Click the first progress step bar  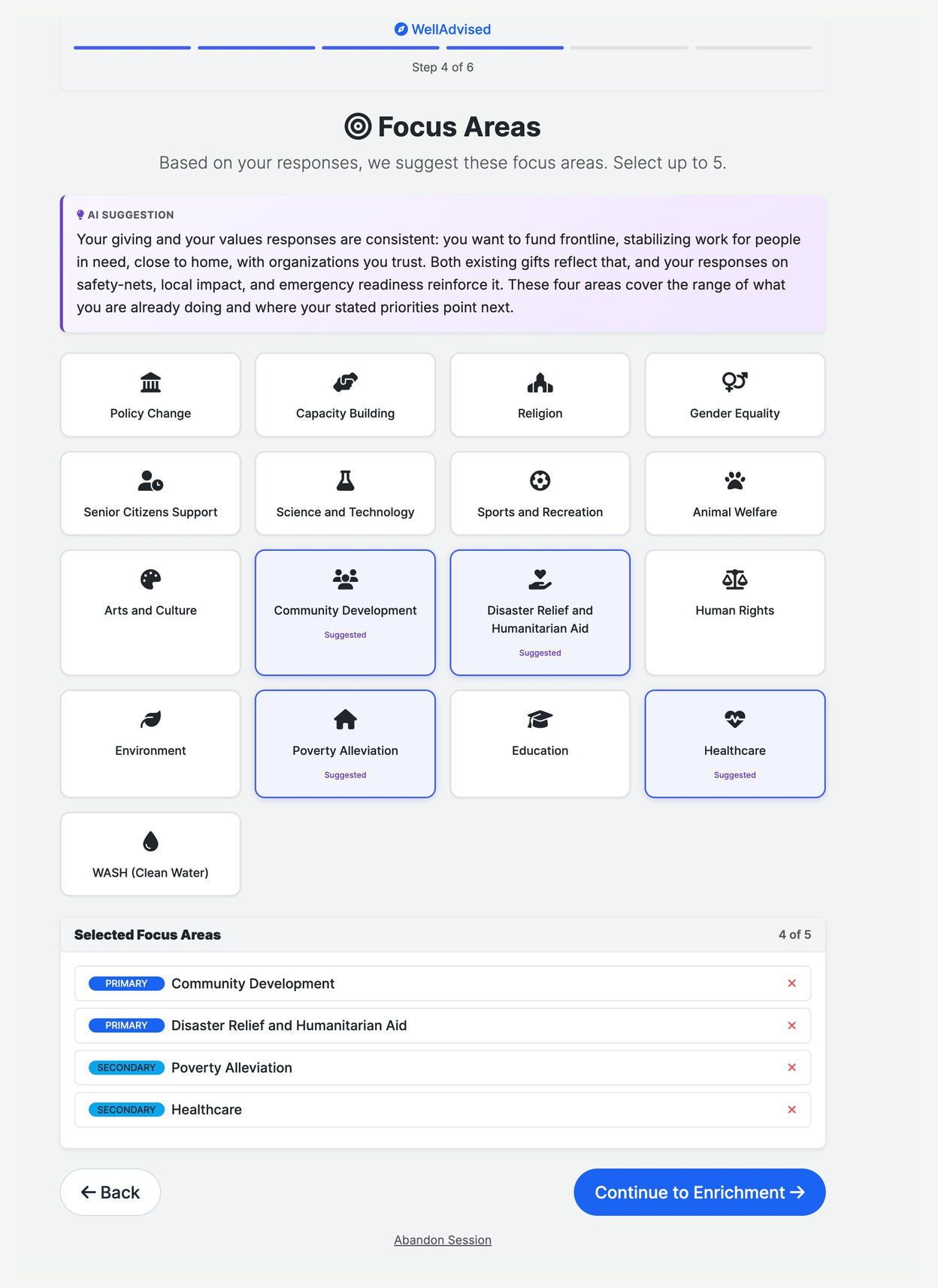[x=132, y=48]
